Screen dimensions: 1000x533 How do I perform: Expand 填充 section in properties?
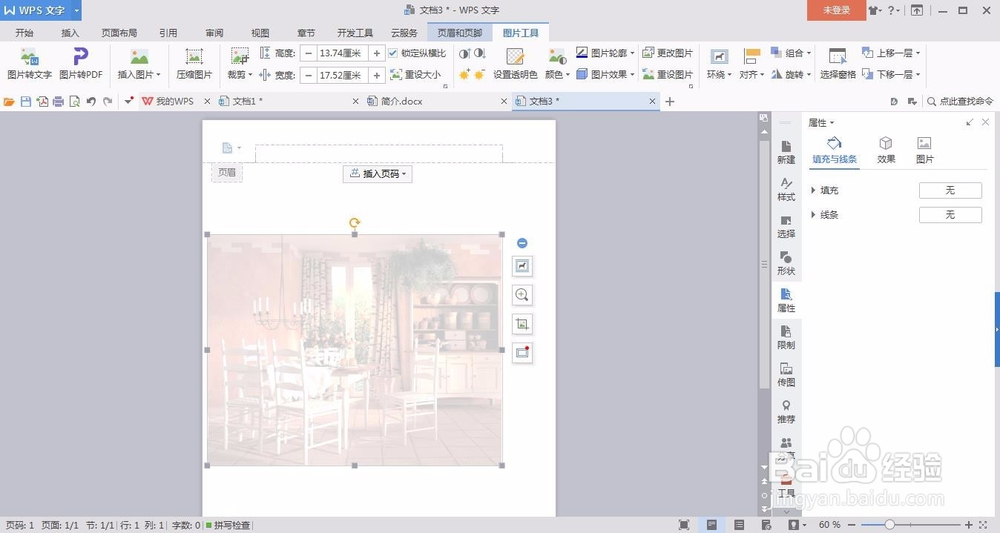pos(813,190)
